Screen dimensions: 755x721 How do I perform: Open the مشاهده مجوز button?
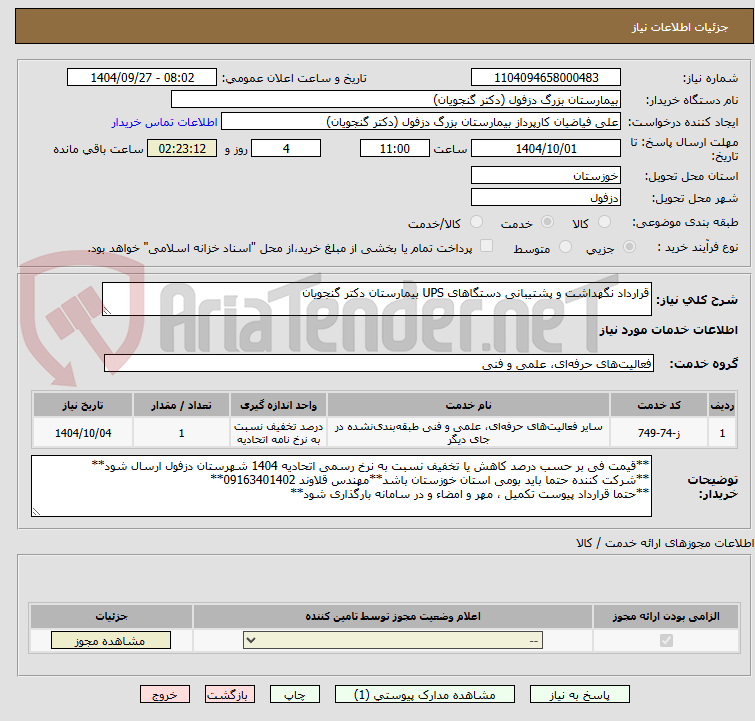[x=111, y=640]
